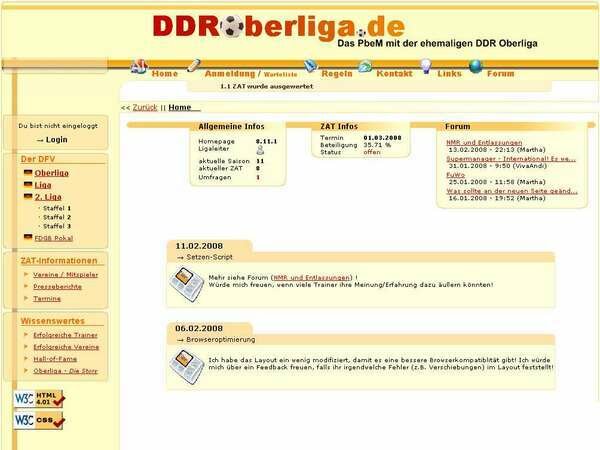Click the flag icon beside 2. Liga
The width and height of the screenshot is (600, 450).
pyautogui.click(x=28, y=196)
